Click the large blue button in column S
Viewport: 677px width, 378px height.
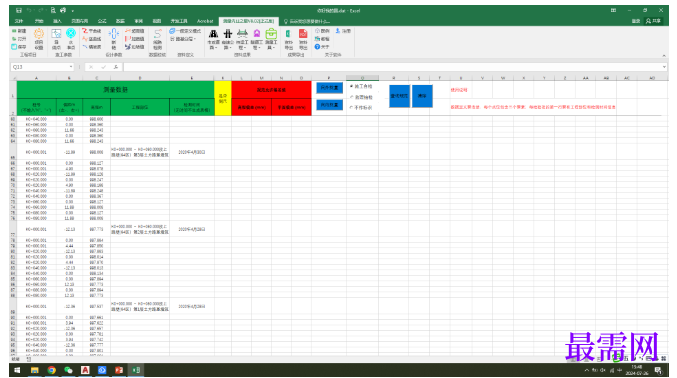pos(422,96)
